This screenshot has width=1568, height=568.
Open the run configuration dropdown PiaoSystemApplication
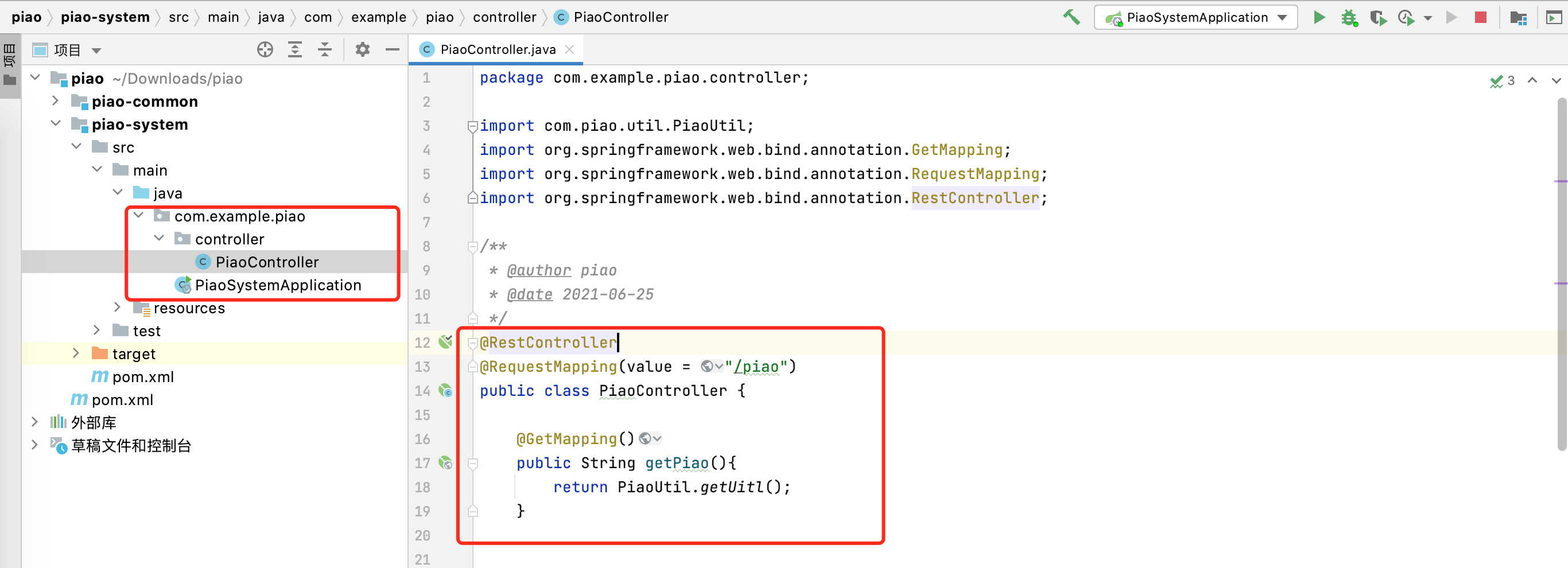[1196, 17]
